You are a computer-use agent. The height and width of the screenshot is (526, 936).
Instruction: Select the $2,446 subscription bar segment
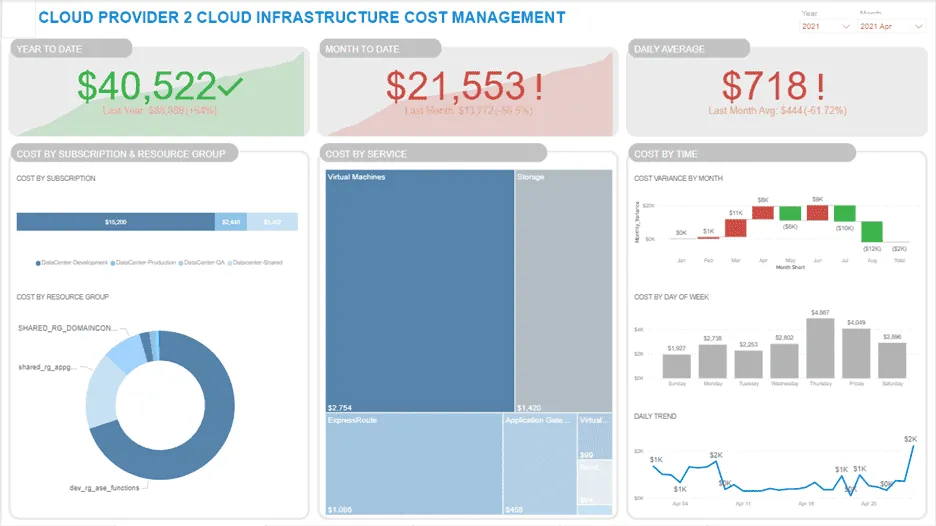[x=230, y=222]
